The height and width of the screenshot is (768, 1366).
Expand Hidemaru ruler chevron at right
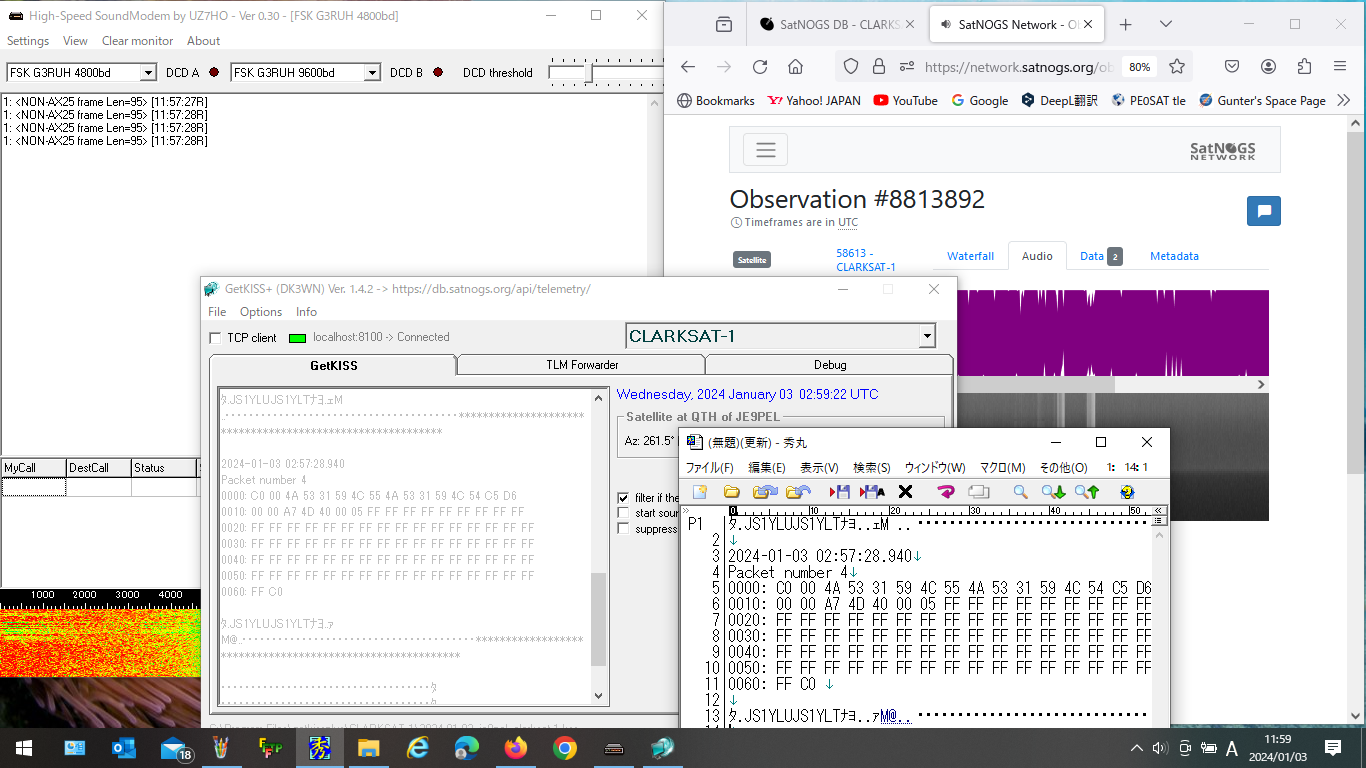1159,509
